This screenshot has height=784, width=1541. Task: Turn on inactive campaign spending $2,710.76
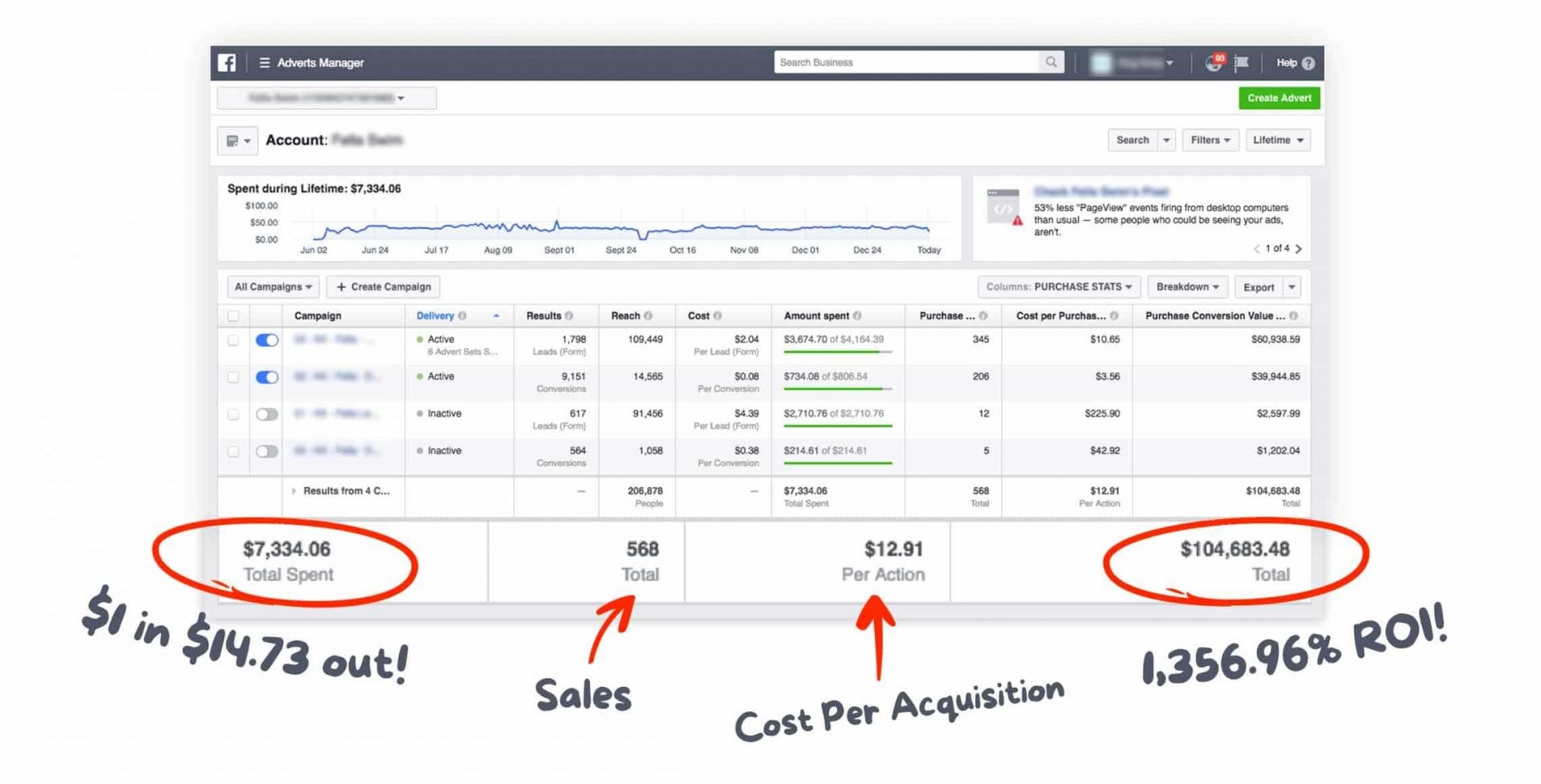(x=267, y=415)
